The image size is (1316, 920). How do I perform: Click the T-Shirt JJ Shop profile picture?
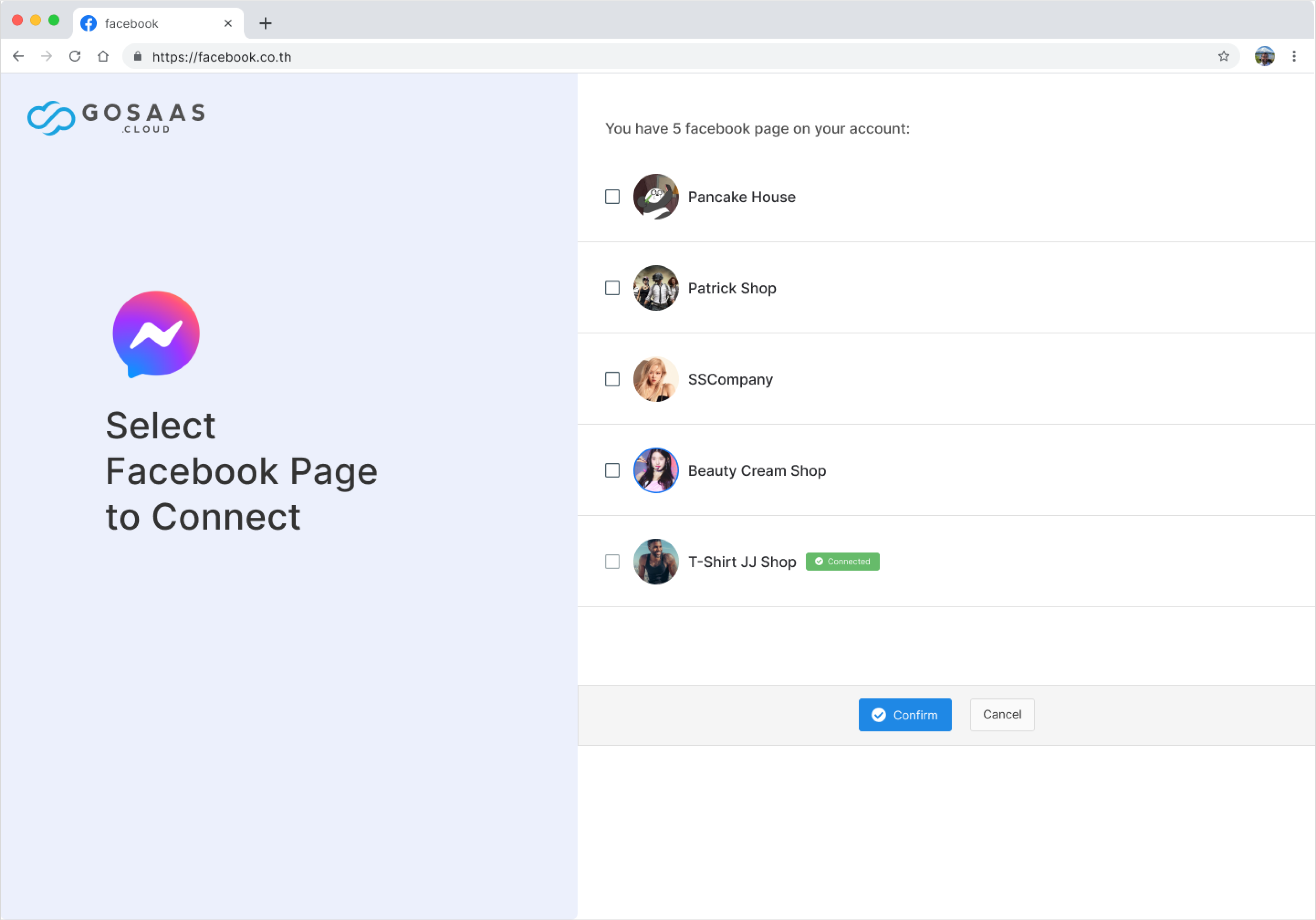pyautogui.click(x=656, y=561)
